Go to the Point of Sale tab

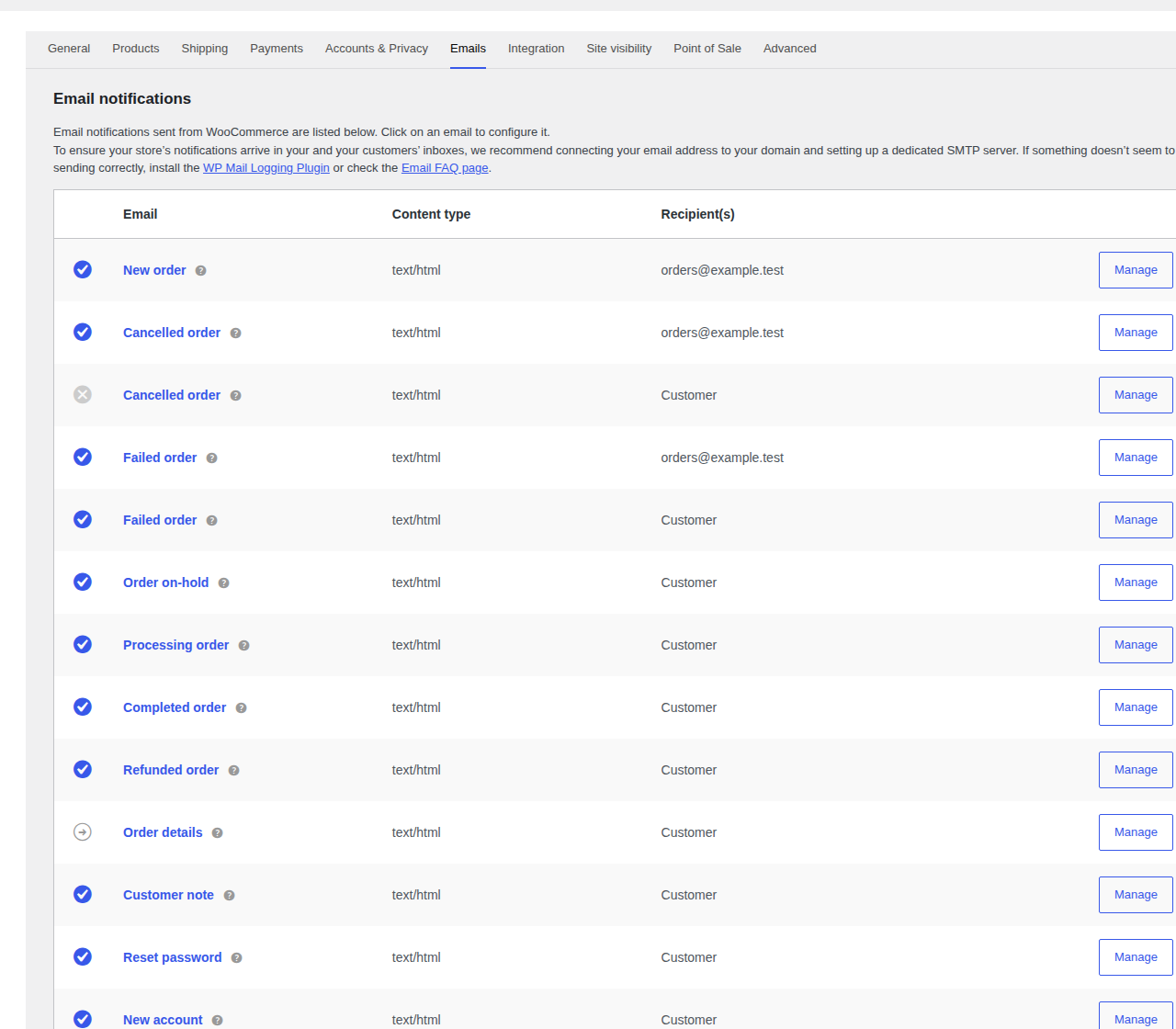(707, 49)
